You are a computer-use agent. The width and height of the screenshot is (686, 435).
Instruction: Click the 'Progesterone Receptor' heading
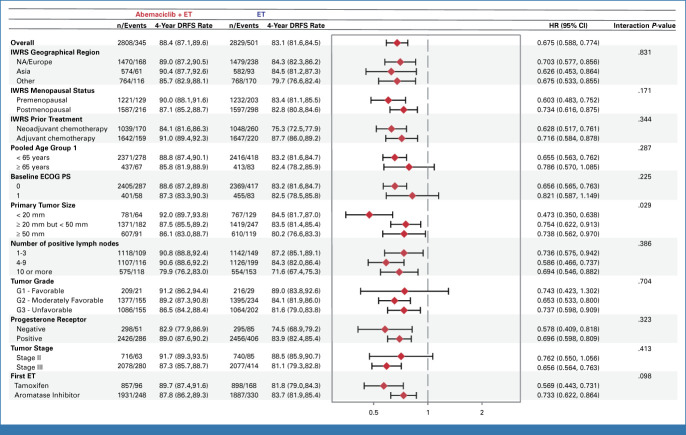(x=48, y=319)
